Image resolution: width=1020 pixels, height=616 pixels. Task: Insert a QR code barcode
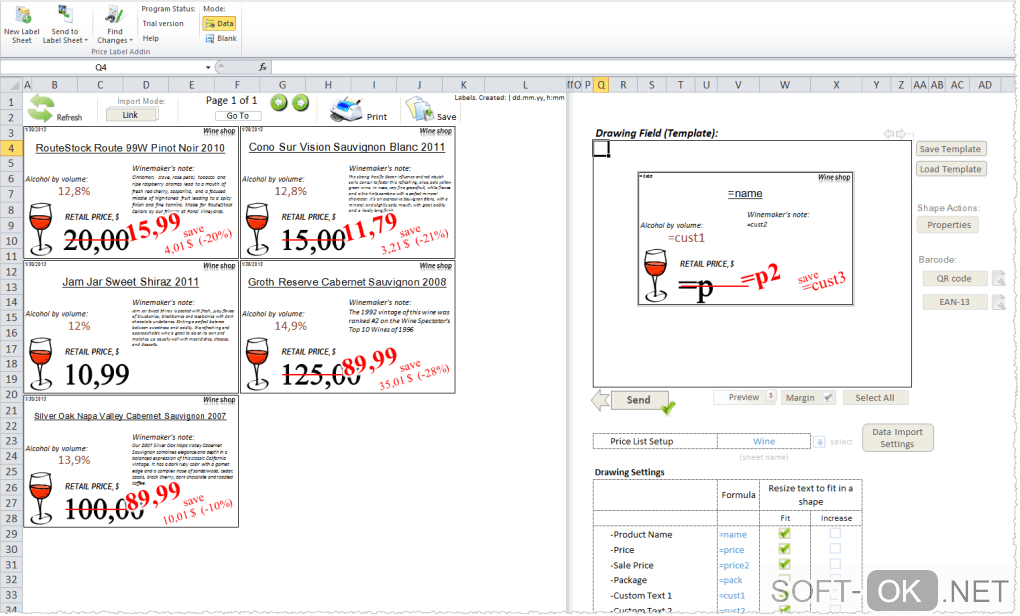pyautogui.click(x=954, y=278)
